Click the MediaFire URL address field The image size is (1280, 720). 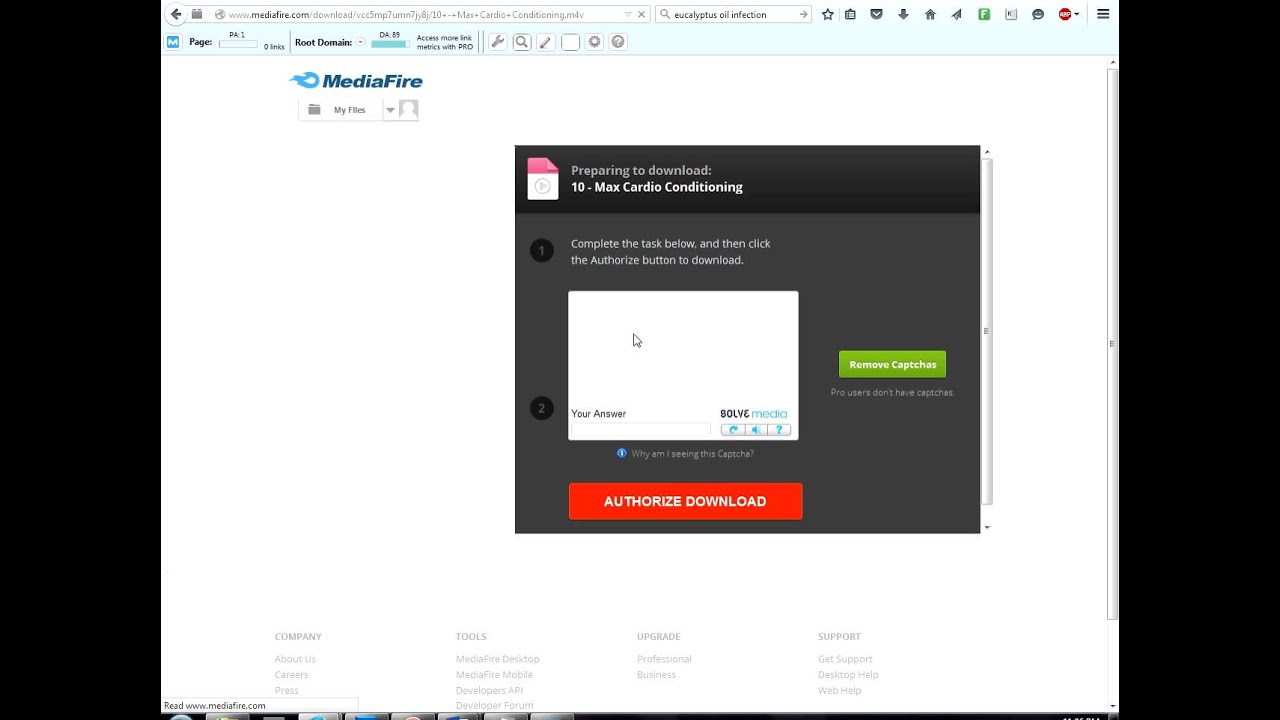coord(420,15)
